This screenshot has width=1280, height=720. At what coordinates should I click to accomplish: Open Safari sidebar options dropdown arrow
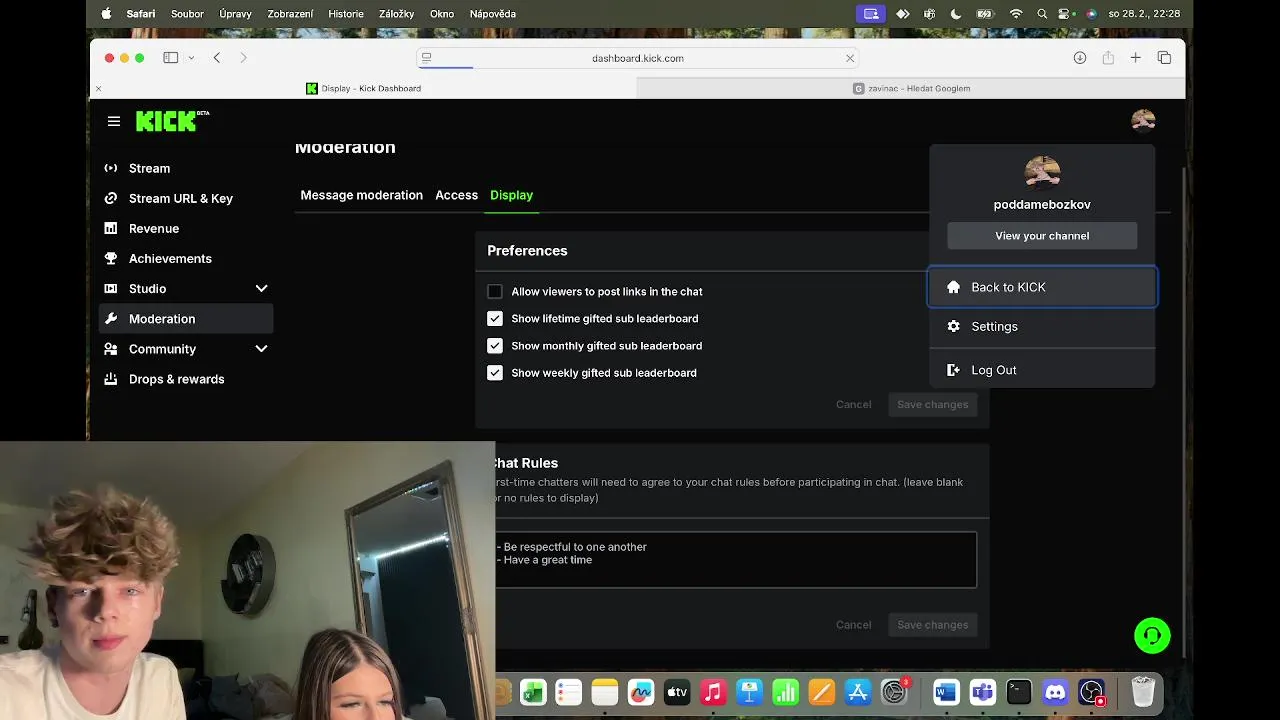tap(191, 58)
